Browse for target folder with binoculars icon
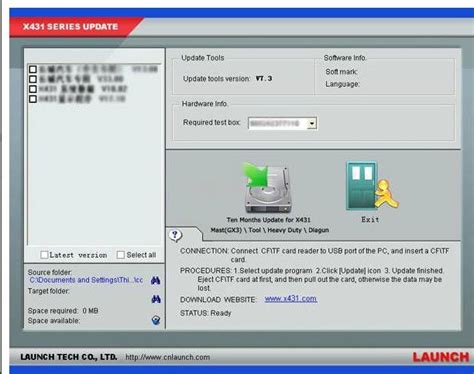 [x=156, y=299]
